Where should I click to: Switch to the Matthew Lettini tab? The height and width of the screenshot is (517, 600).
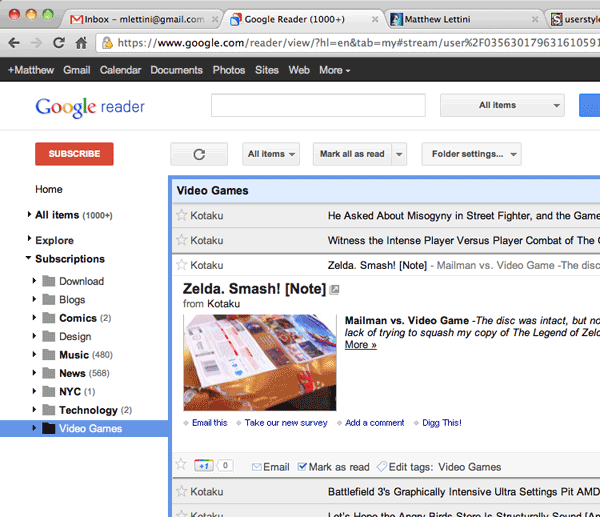pos(464,19)
